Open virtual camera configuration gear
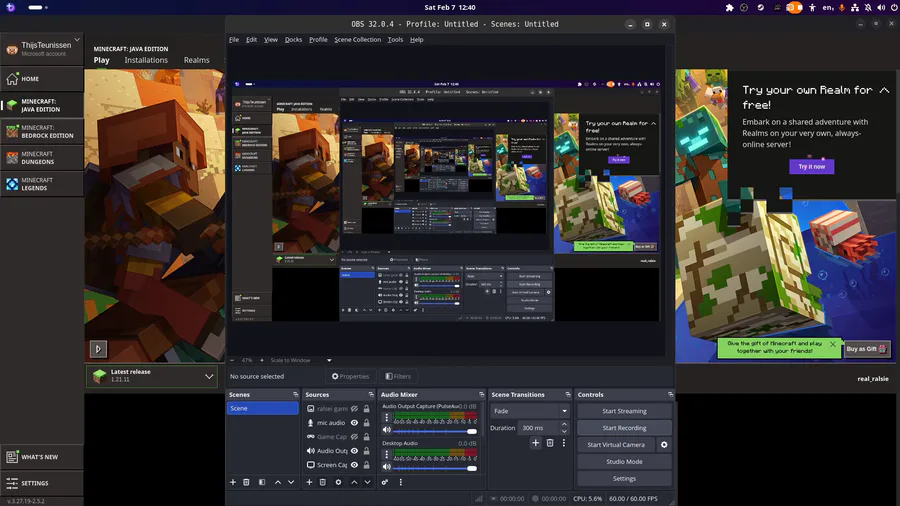900x506 pixels. tap(664, 445)
